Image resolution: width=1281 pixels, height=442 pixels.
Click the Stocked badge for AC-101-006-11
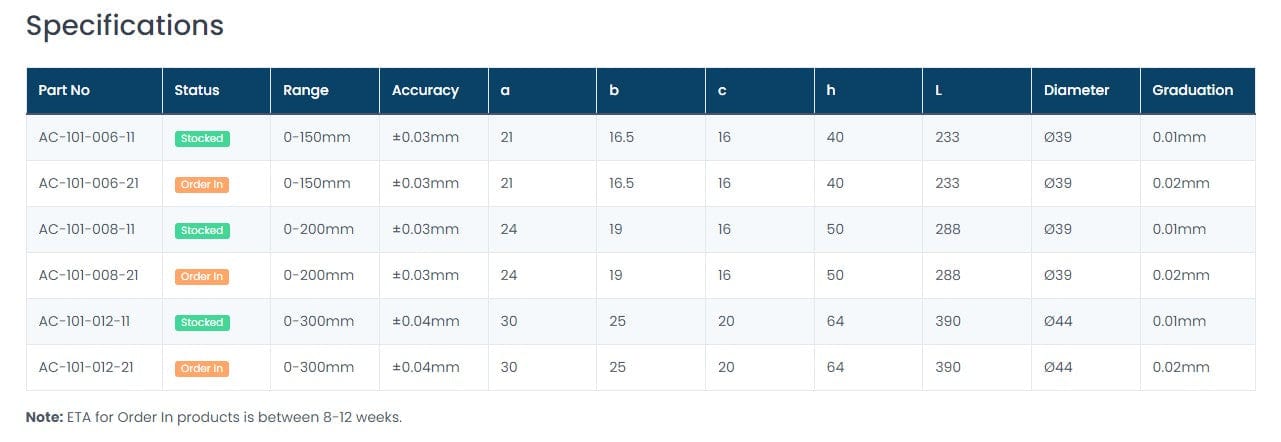tap(202, 138)
